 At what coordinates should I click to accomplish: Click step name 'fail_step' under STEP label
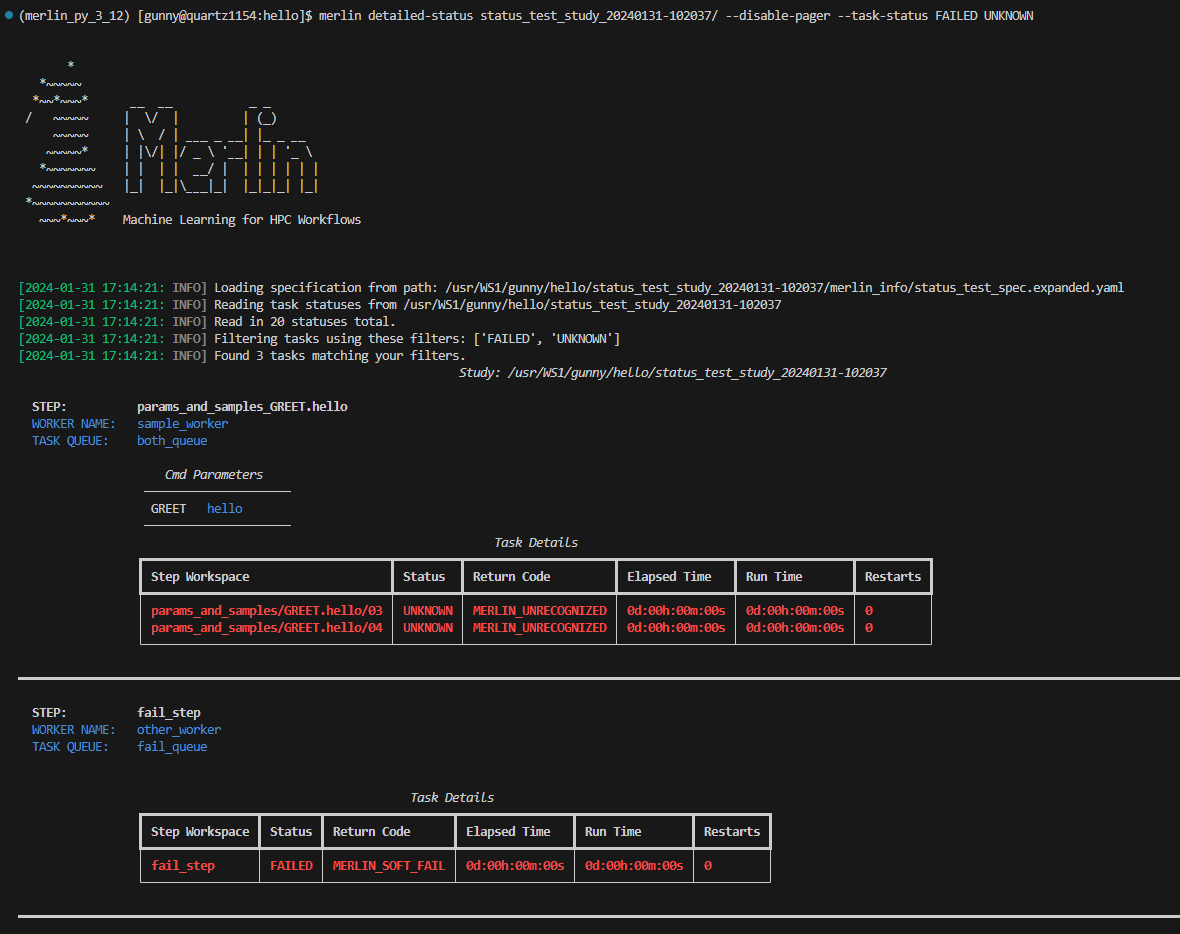pos(169,713)
